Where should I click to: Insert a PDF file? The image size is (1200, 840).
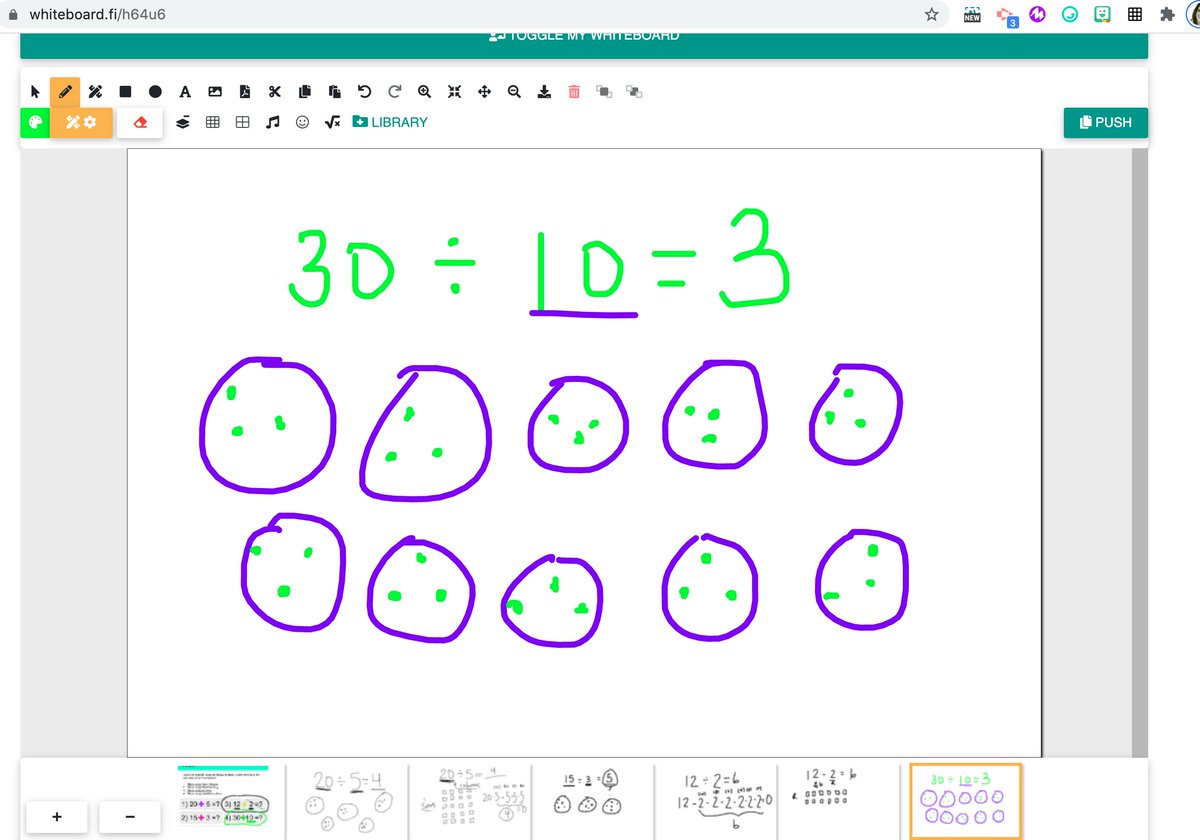[x=245, y=91]
